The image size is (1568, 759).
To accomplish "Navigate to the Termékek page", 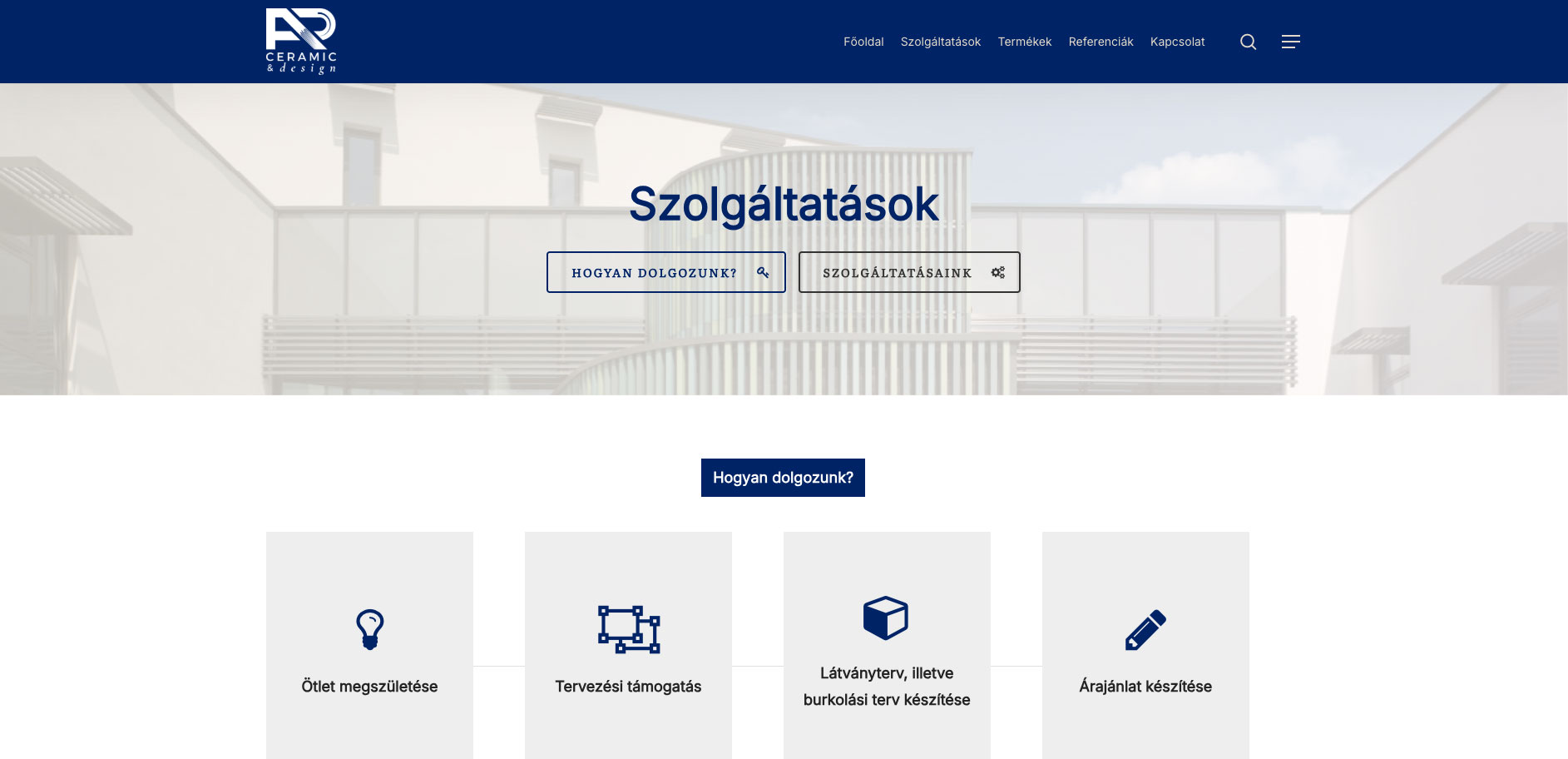I will [1024, 42].
